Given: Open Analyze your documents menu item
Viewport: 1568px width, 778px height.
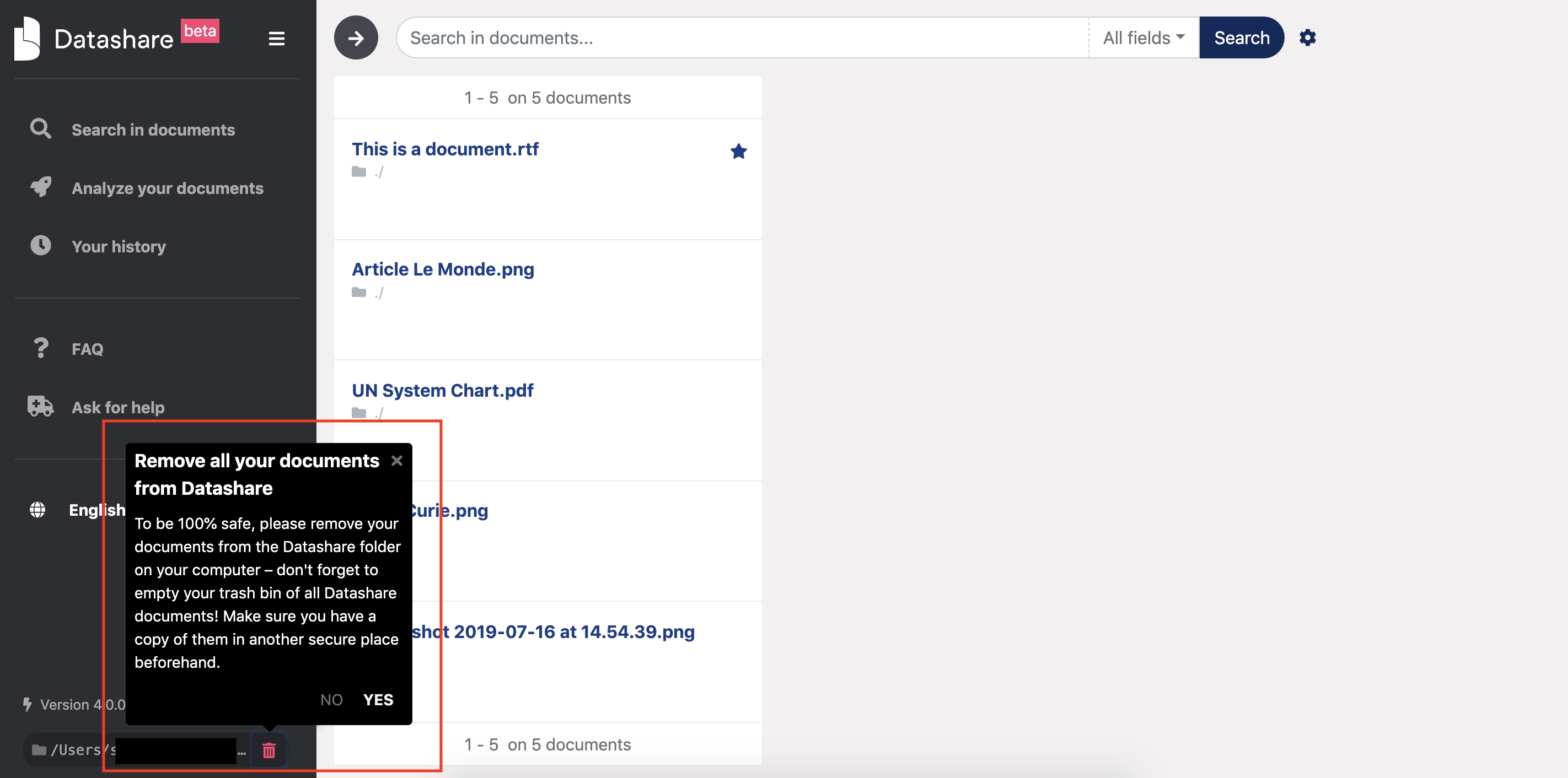Looking at the screenshot, I should point(168,188).
